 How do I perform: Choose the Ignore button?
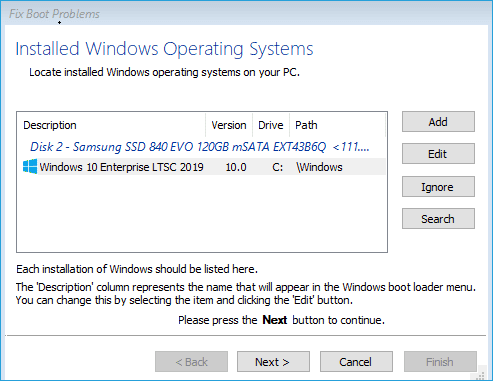[438, 187]
